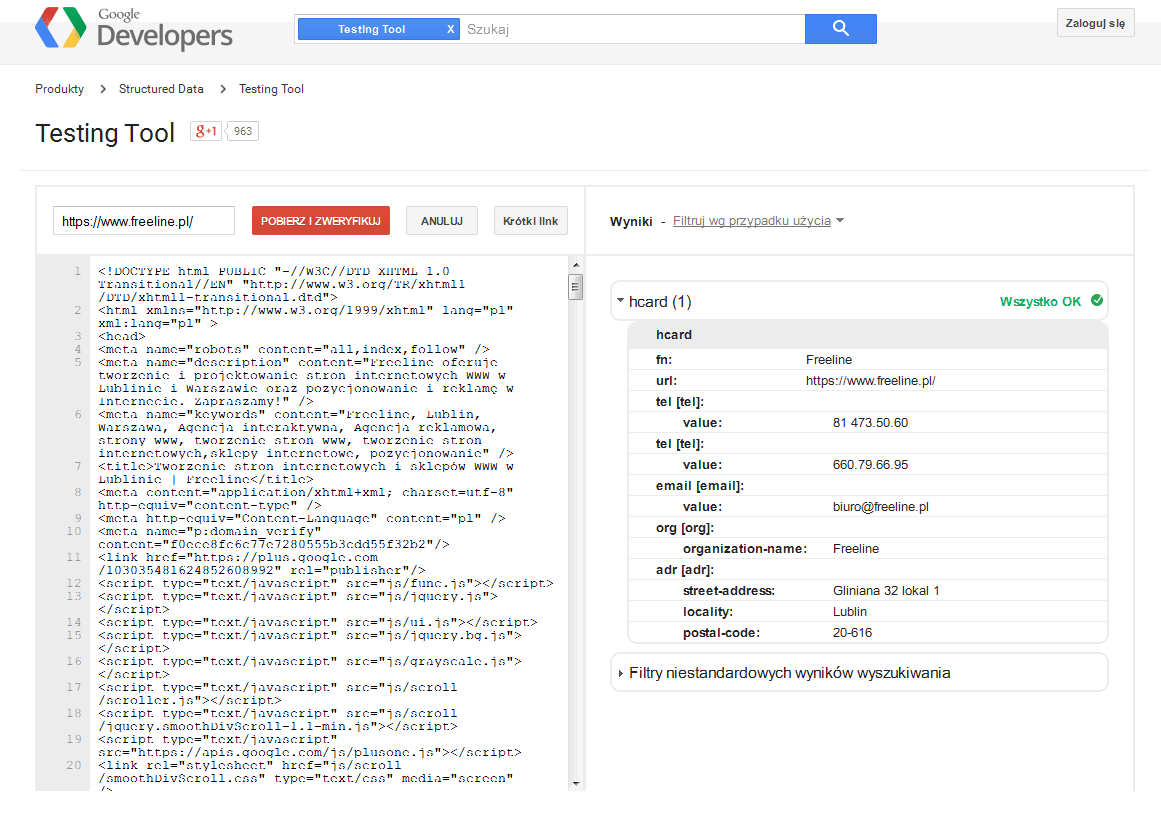
Task: Focus the URL input field with freeline.pl
Action: coord(144,221)
